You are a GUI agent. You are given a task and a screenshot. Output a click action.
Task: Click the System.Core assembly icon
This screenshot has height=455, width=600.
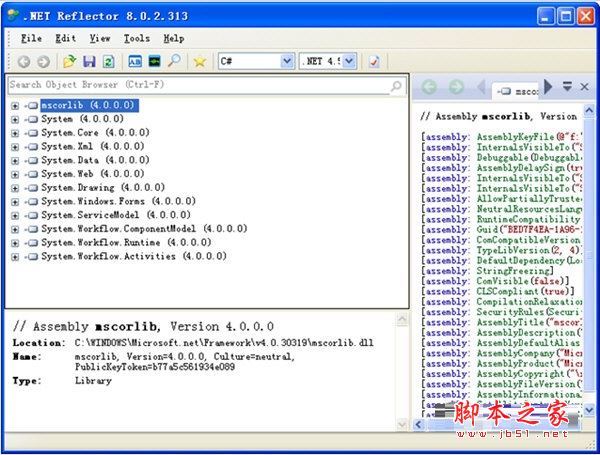point(33,133)
